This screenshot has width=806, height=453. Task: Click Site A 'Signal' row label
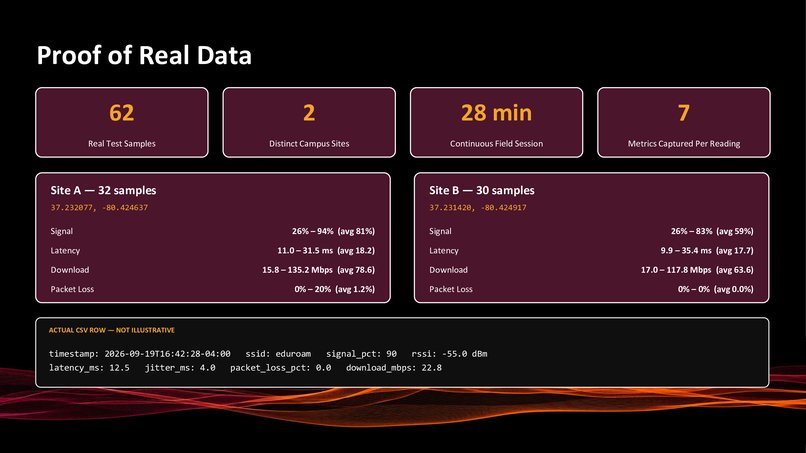click(62, 231)
